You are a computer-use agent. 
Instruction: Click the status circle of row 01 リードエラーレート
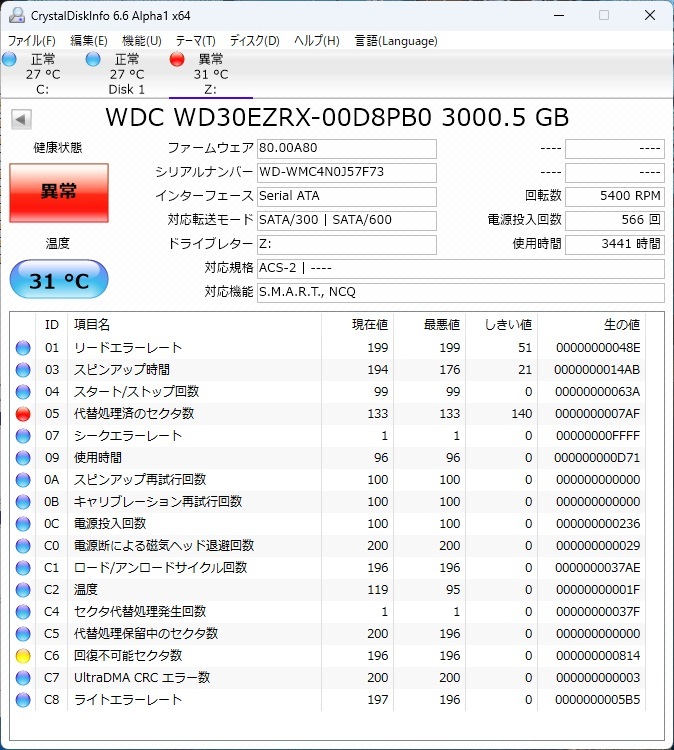(23, 348)
